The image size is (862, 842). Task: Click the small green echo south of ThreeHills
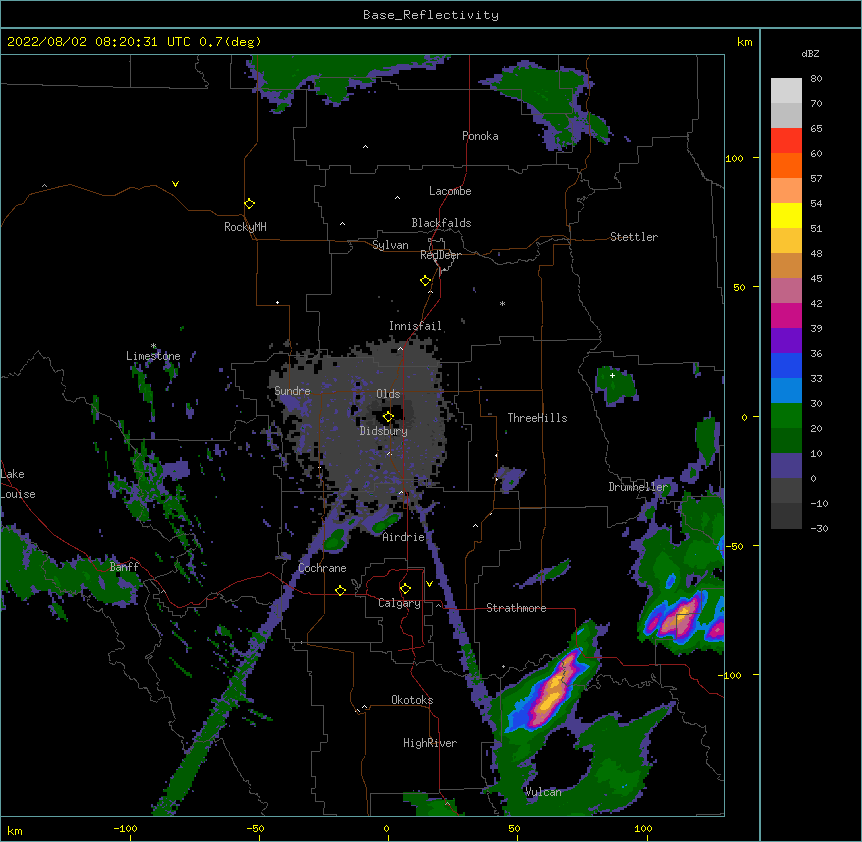tap(509, 478)
